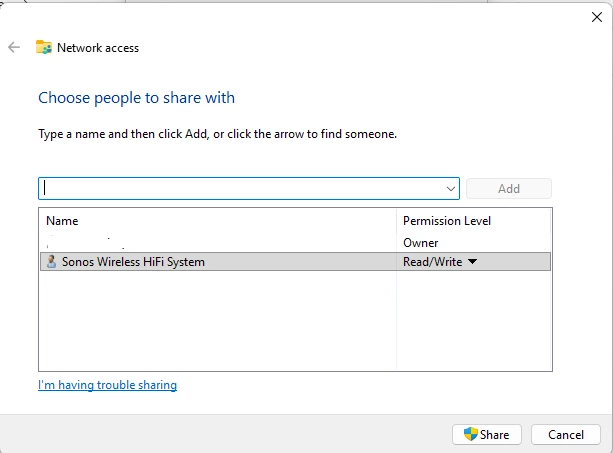Viewport: 613px width, 453px height.
Task: Select the Sonos Wireless HiFi System entry
Action: tap(133, 262)
